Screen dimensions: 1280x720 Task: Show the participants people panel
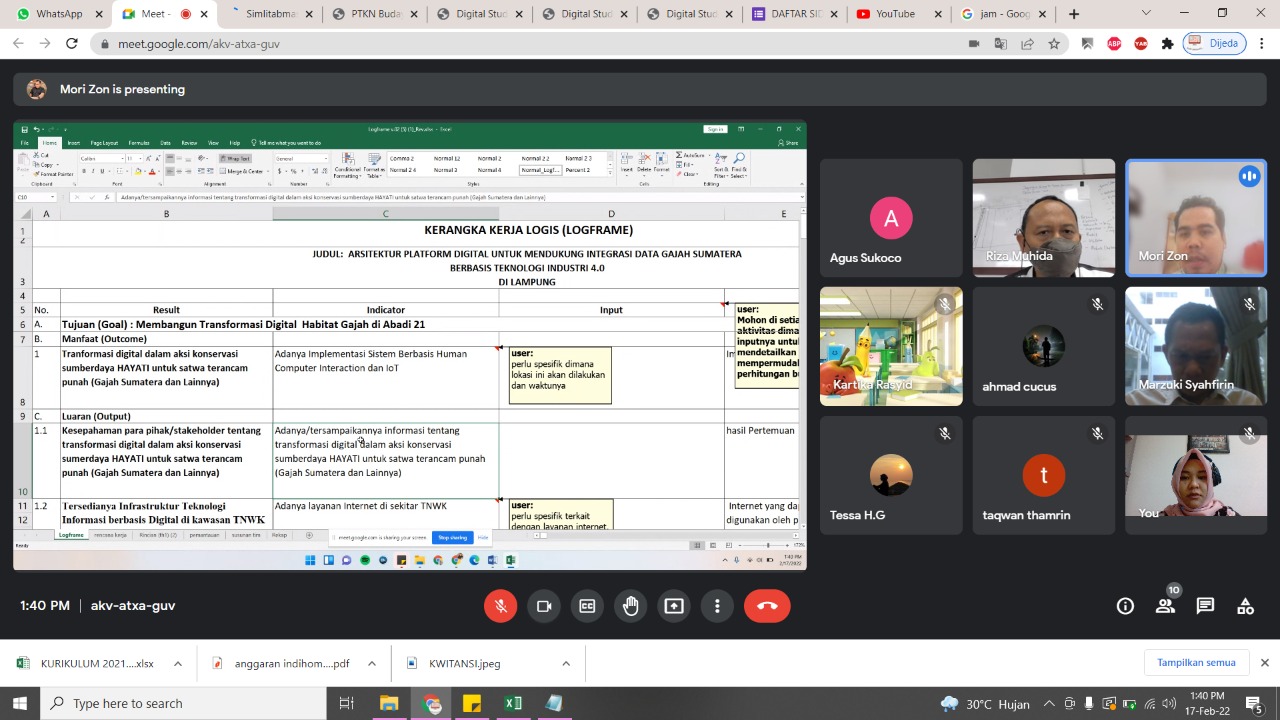pyautogui.click(x=1165, y=606)
